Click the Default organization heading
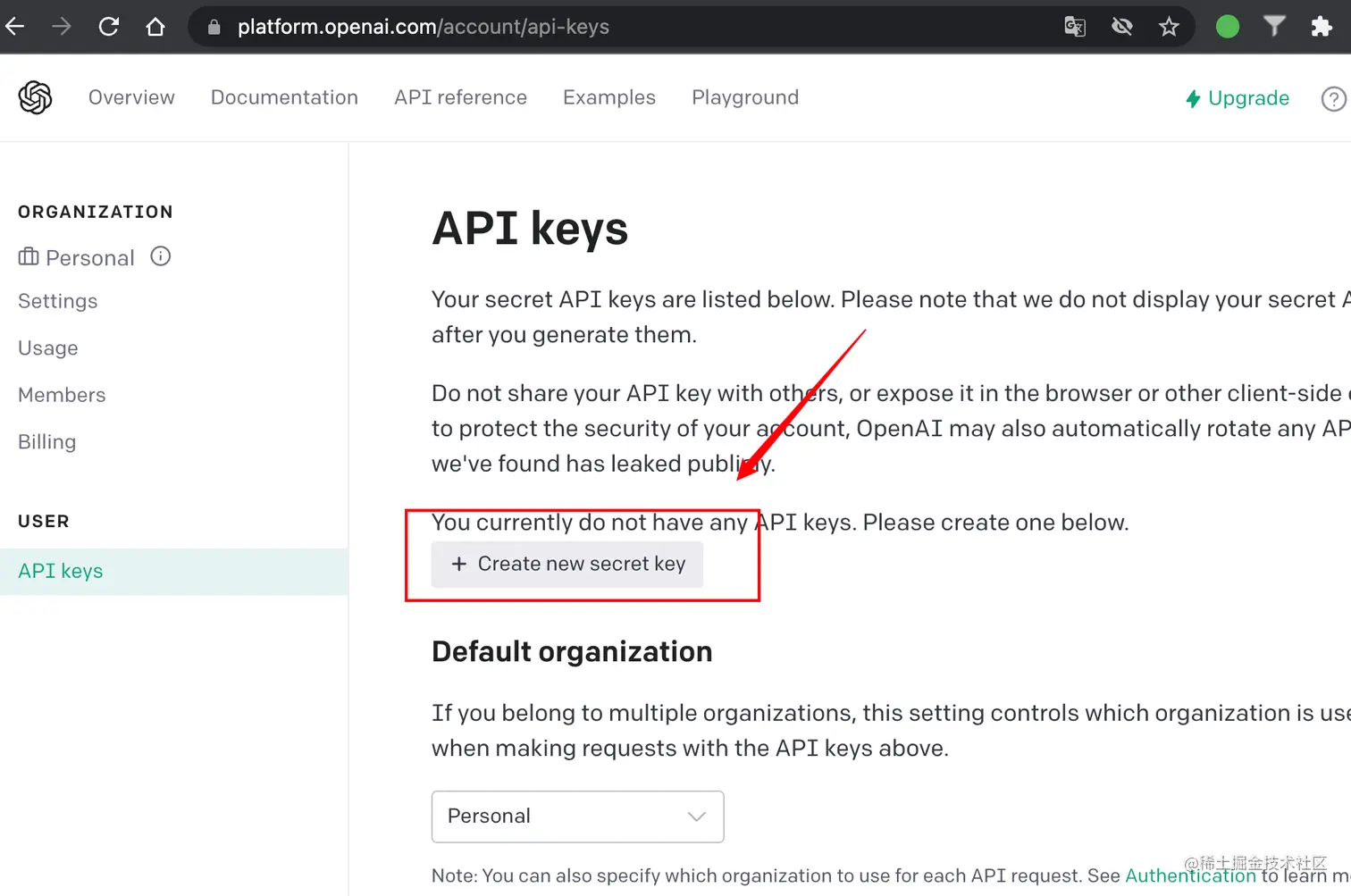The width and height of the screenshot is (1351, 896). pos(572,651)
